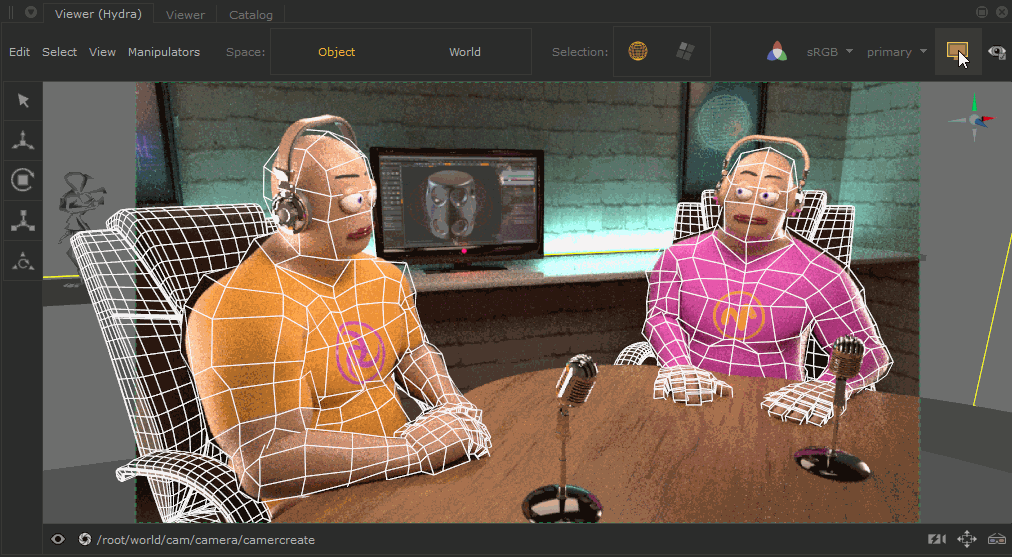Open the Manipulators menu
Viewport: 1012px width, 557px height.
[164, 52]
